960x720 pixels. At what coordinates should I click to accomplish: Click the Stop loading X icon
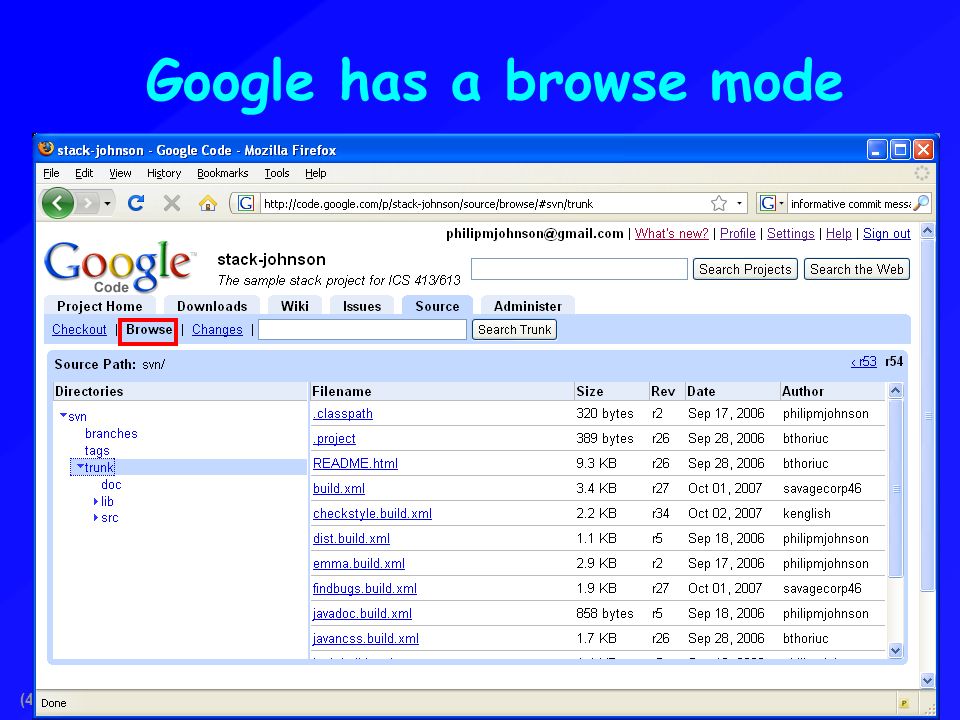click(172, 203)
